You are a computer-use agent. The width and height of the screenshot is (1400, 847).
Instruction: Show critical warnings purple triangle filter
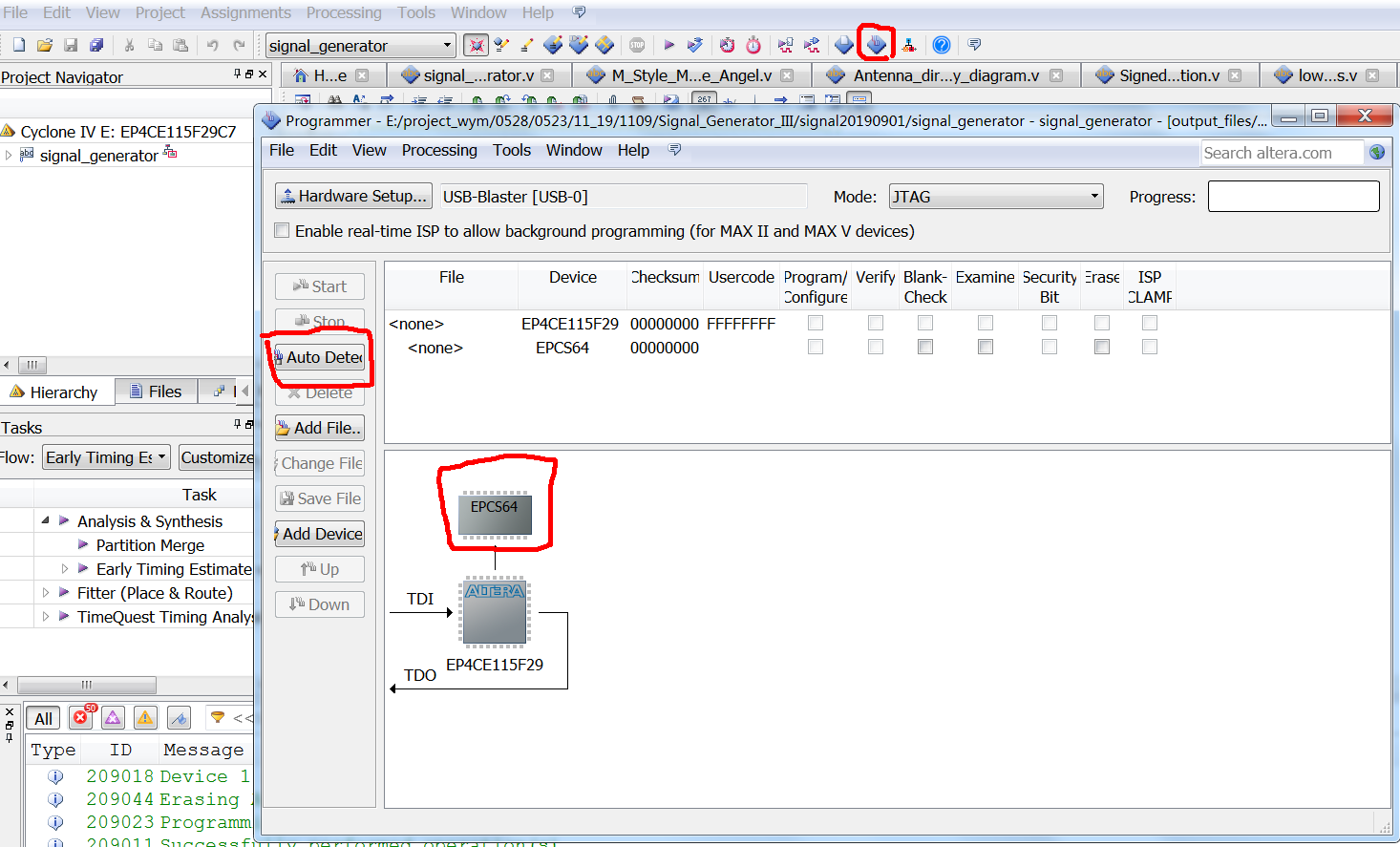(113, 717)
